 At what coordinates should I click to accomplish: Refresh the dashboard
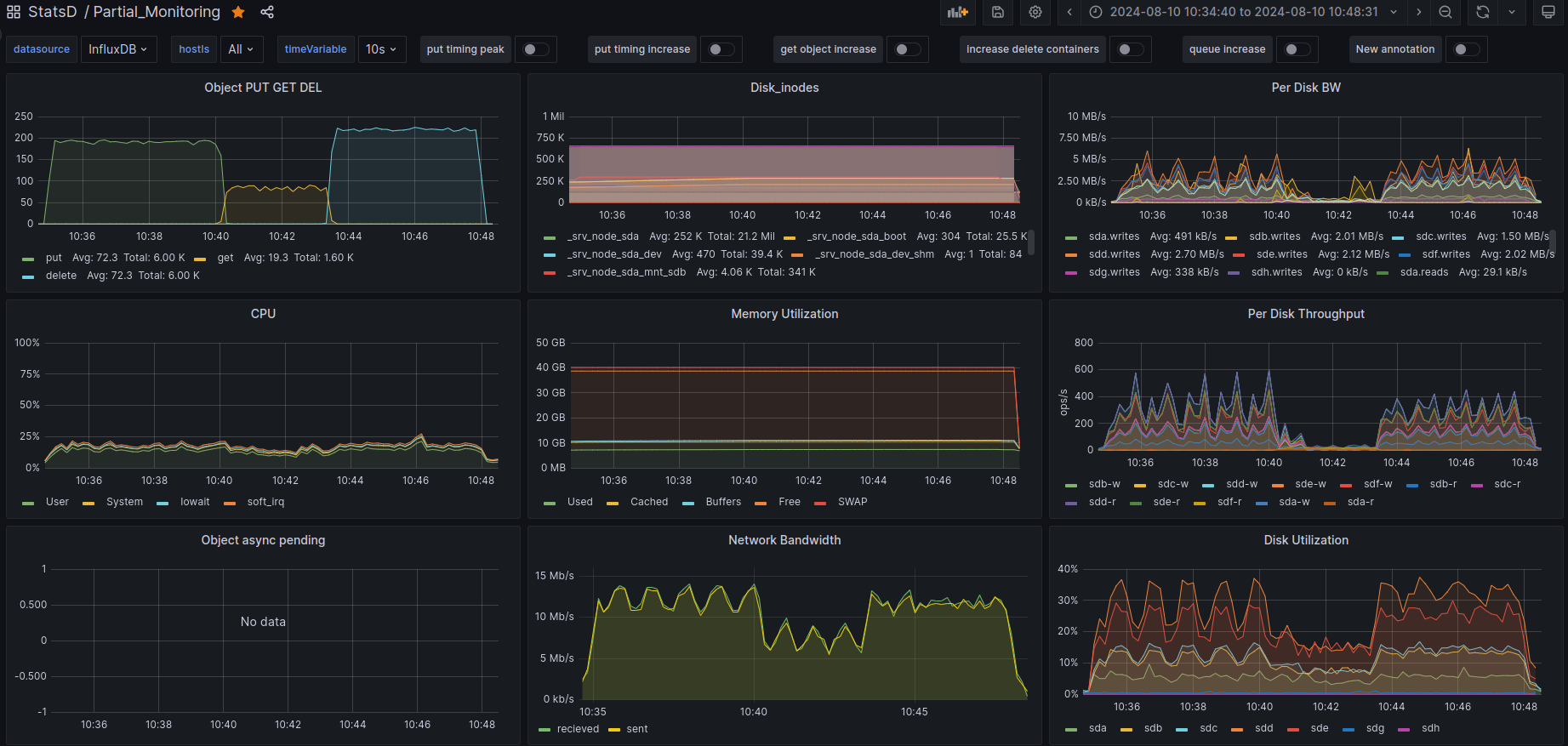1483,12
